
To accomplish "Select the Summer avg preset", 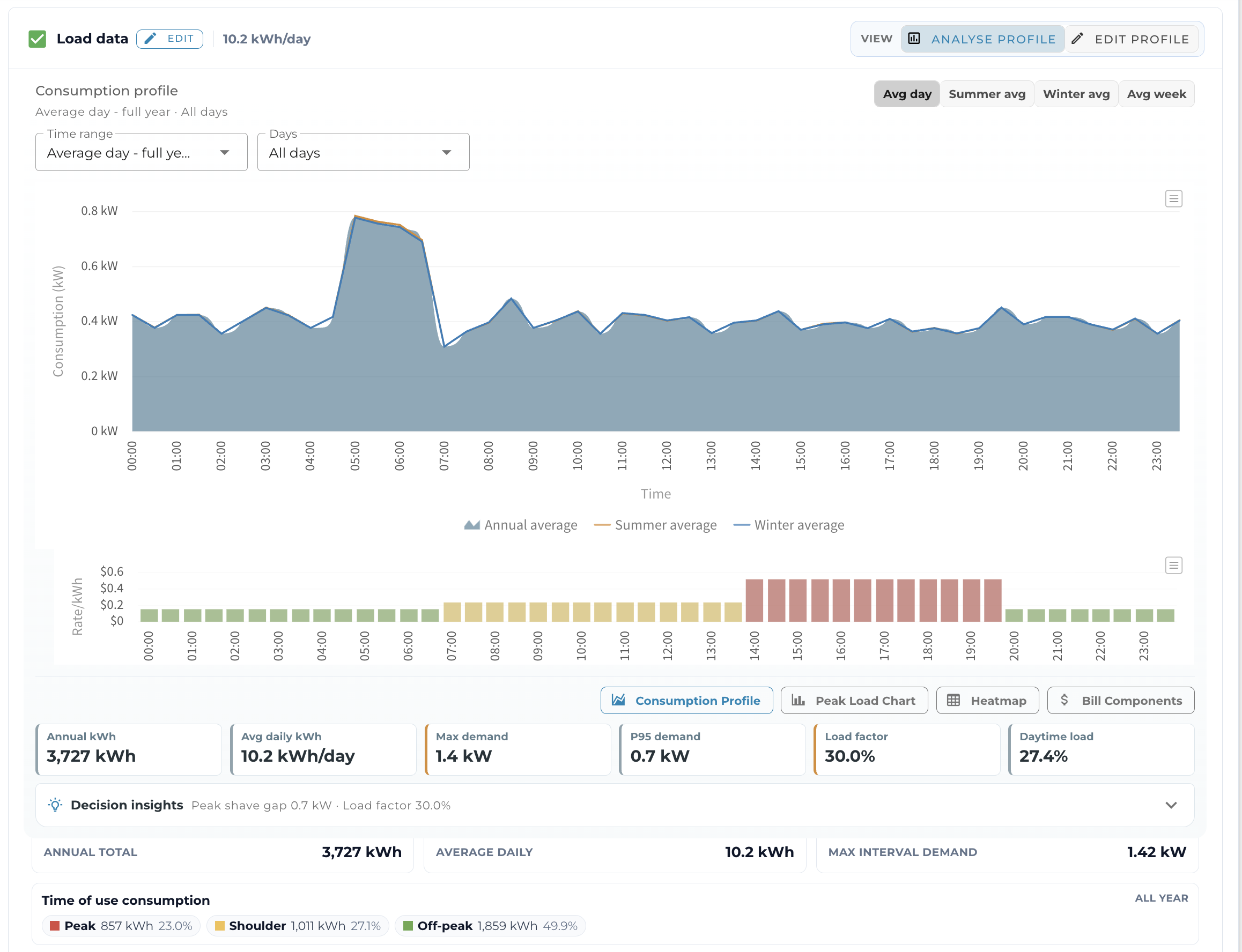I will click(x=987, y=94).
